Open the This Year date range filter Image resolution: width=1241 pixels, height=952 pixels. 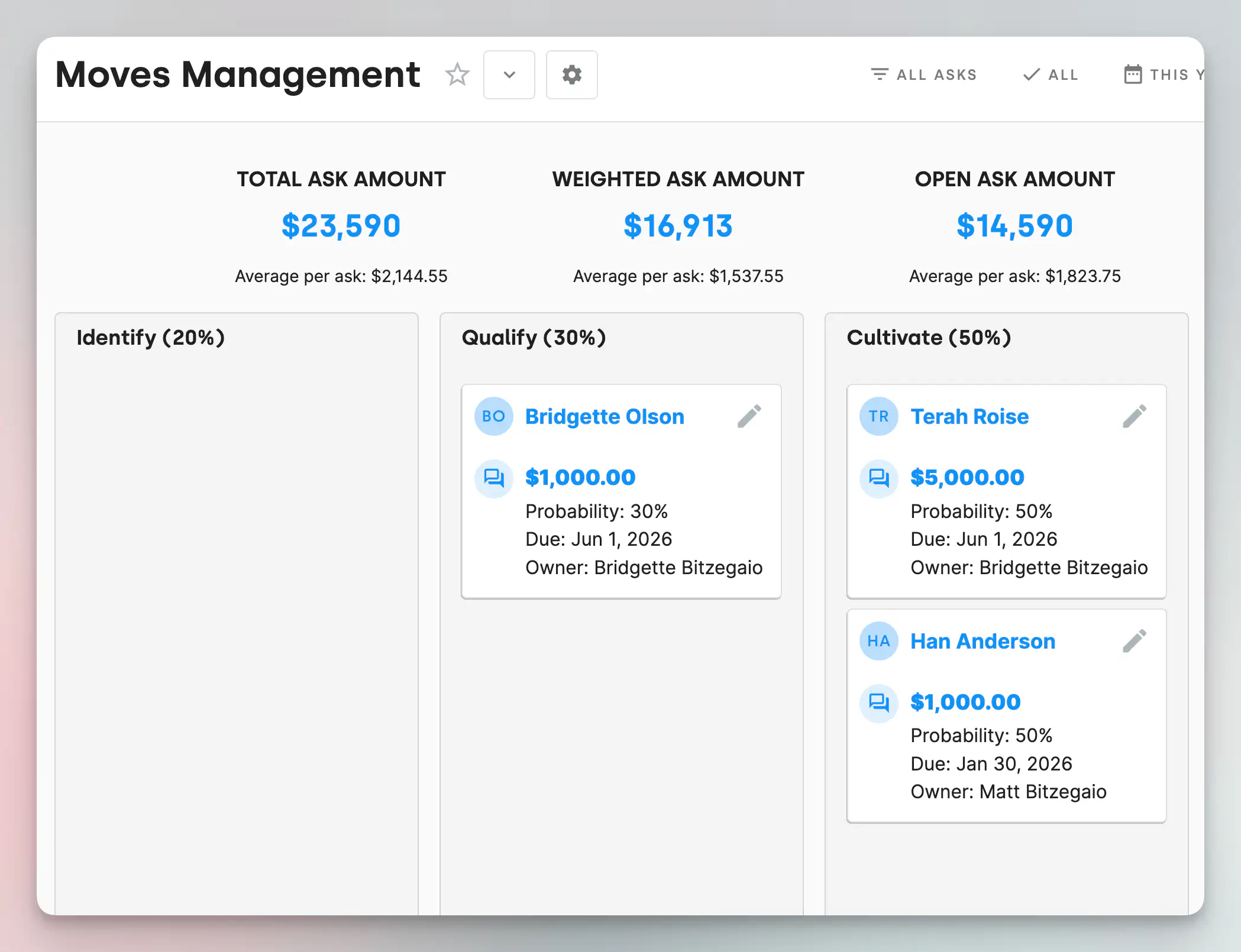(1162, 75)
